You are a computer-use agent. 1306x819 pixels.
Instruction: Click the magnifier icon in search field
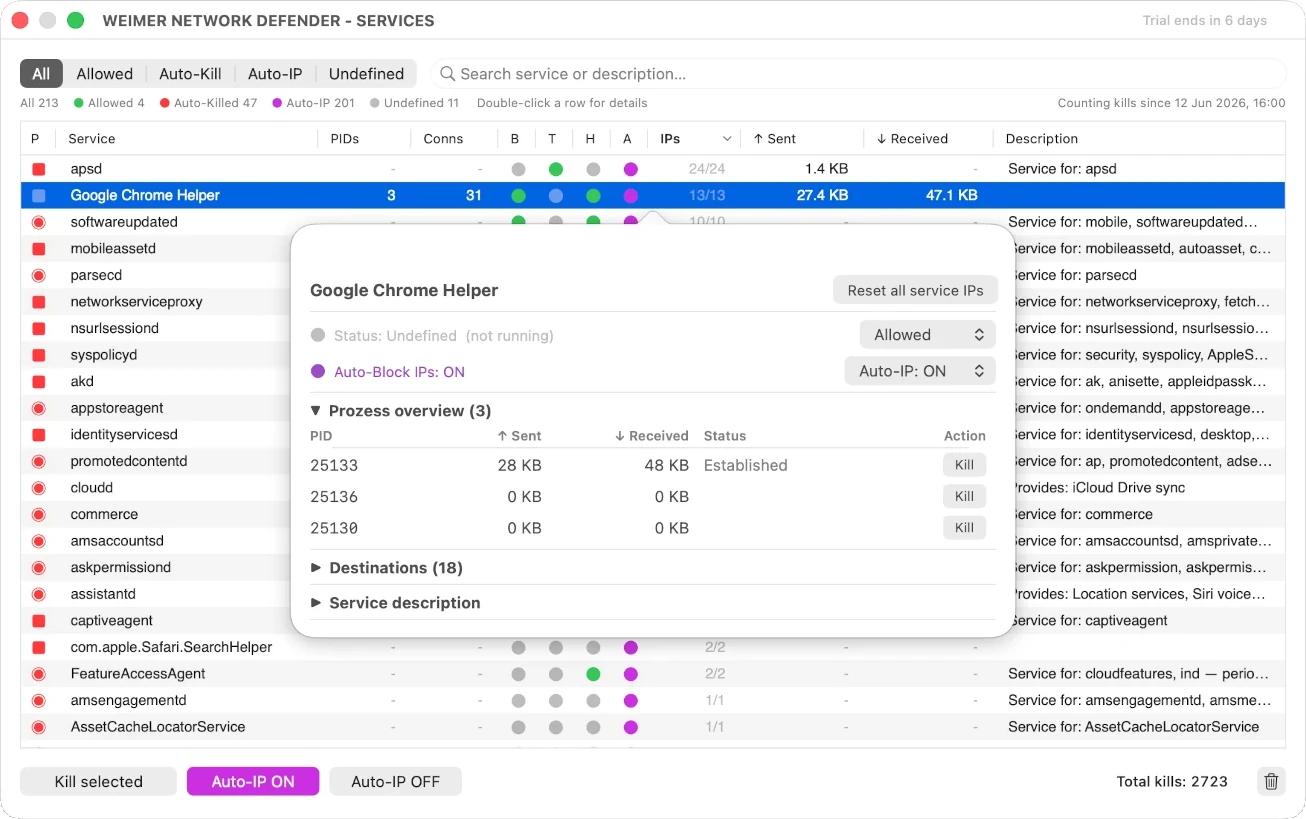click(447, 74)
